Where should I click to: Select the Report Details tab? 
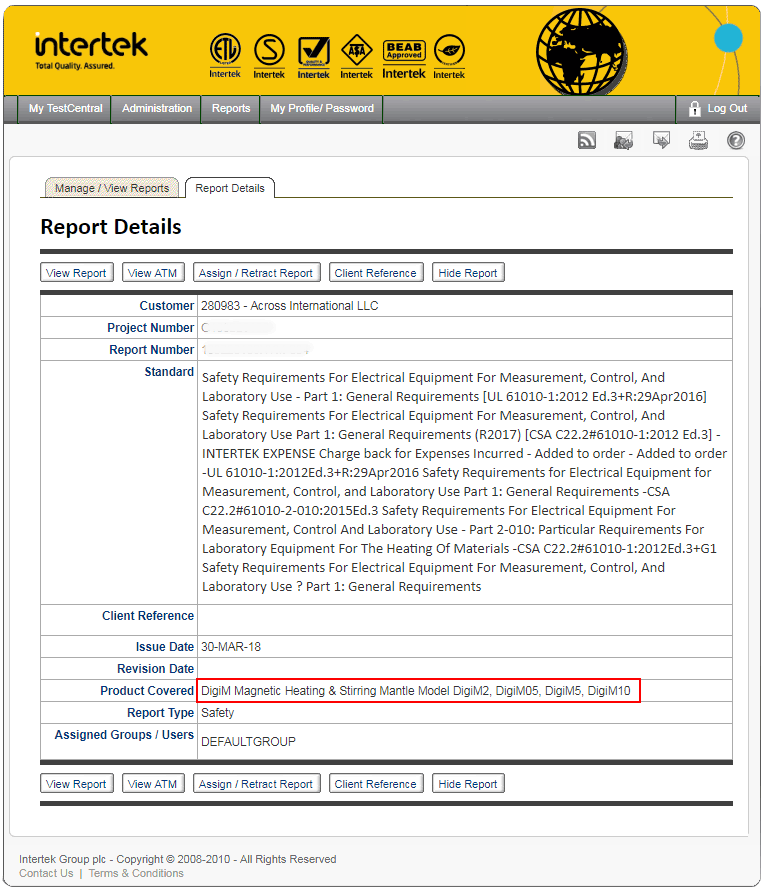click(230, 188)
